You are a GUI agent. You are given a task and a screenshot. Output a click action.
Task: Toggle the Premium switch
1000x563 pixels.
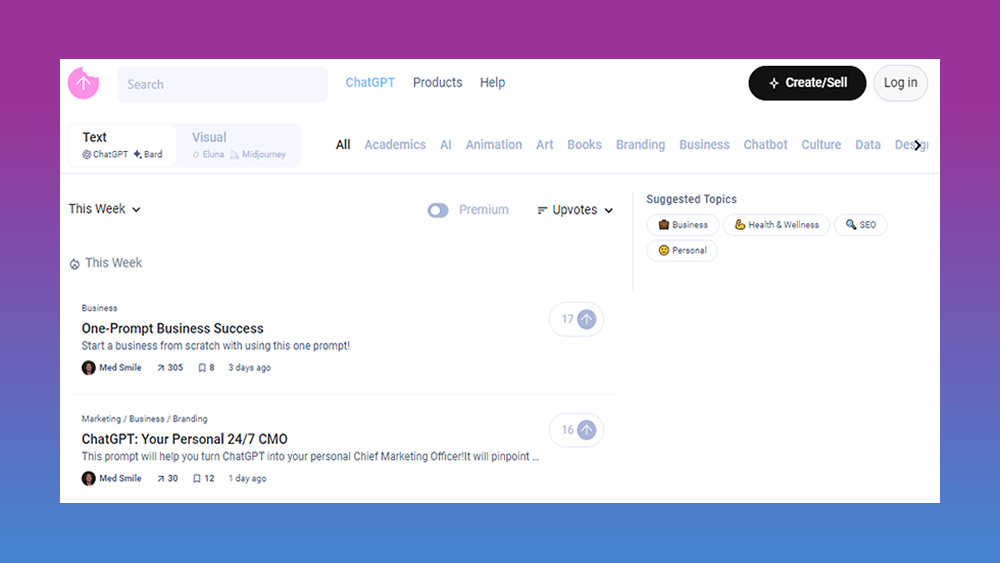click(x=438, y=210)
